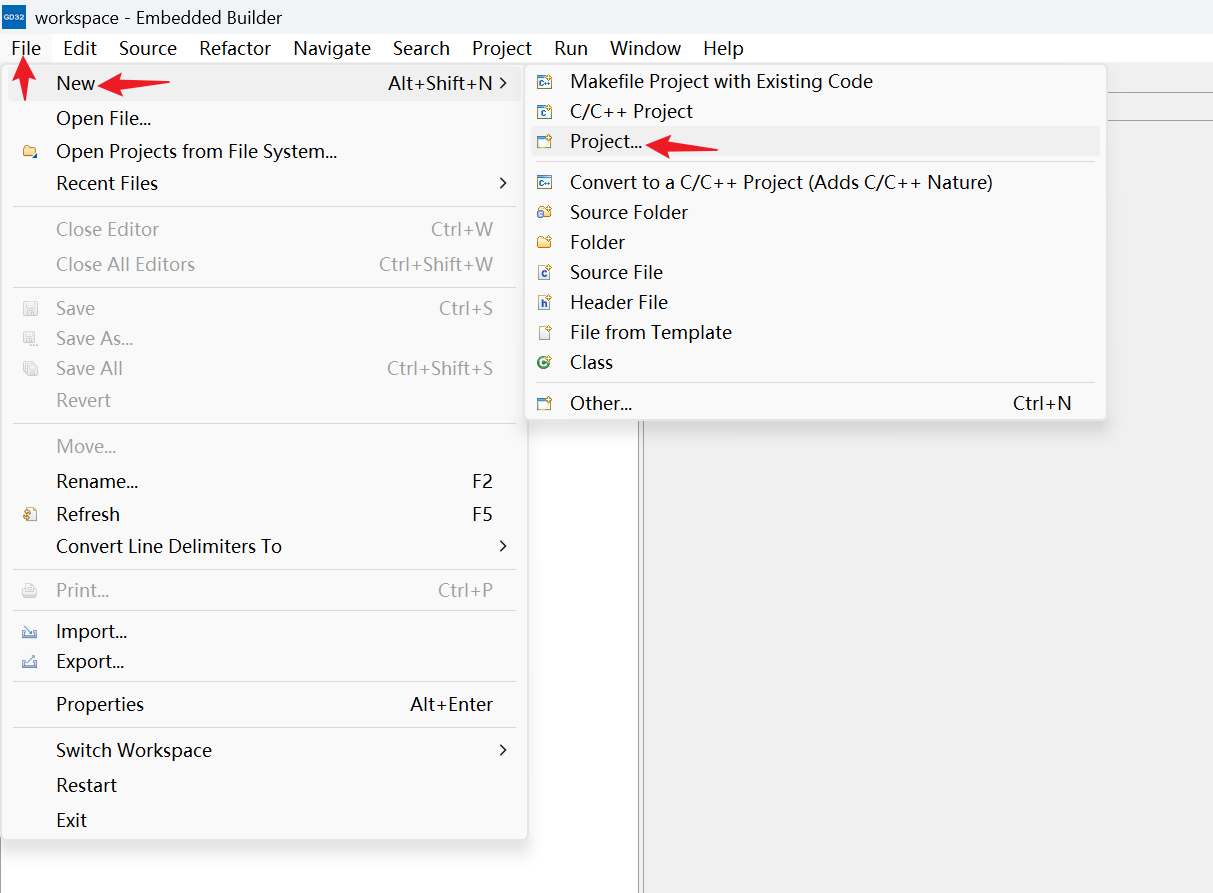Image resolution: width=1213 pixels, height=893 pixels.
Task: Click the Source Folder icon in submenu
Action: pos(545,212)
